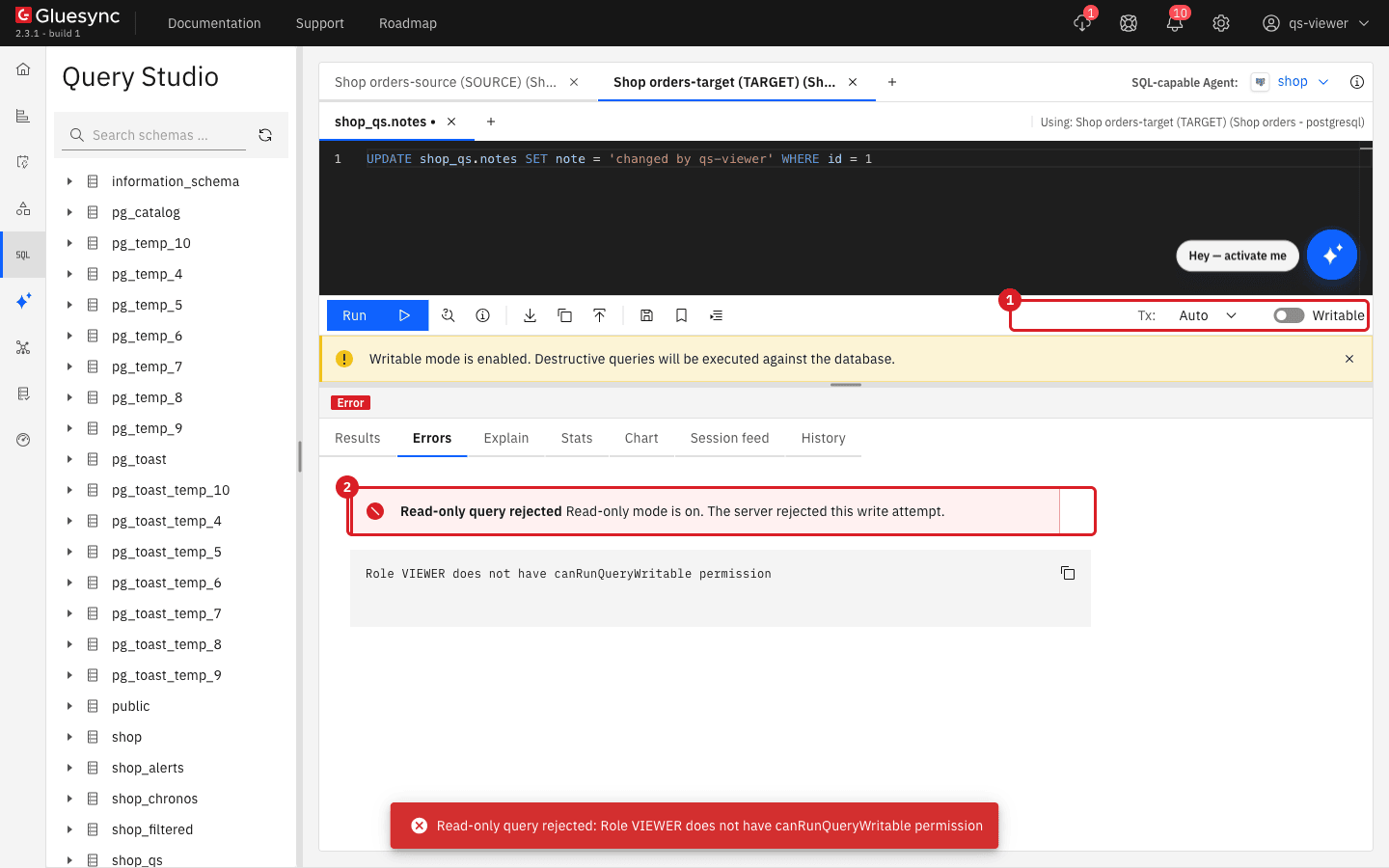Screen dimensions: 1389x868
Task: Close the shop_qs.notes query tab
Action: click(451, 122)
